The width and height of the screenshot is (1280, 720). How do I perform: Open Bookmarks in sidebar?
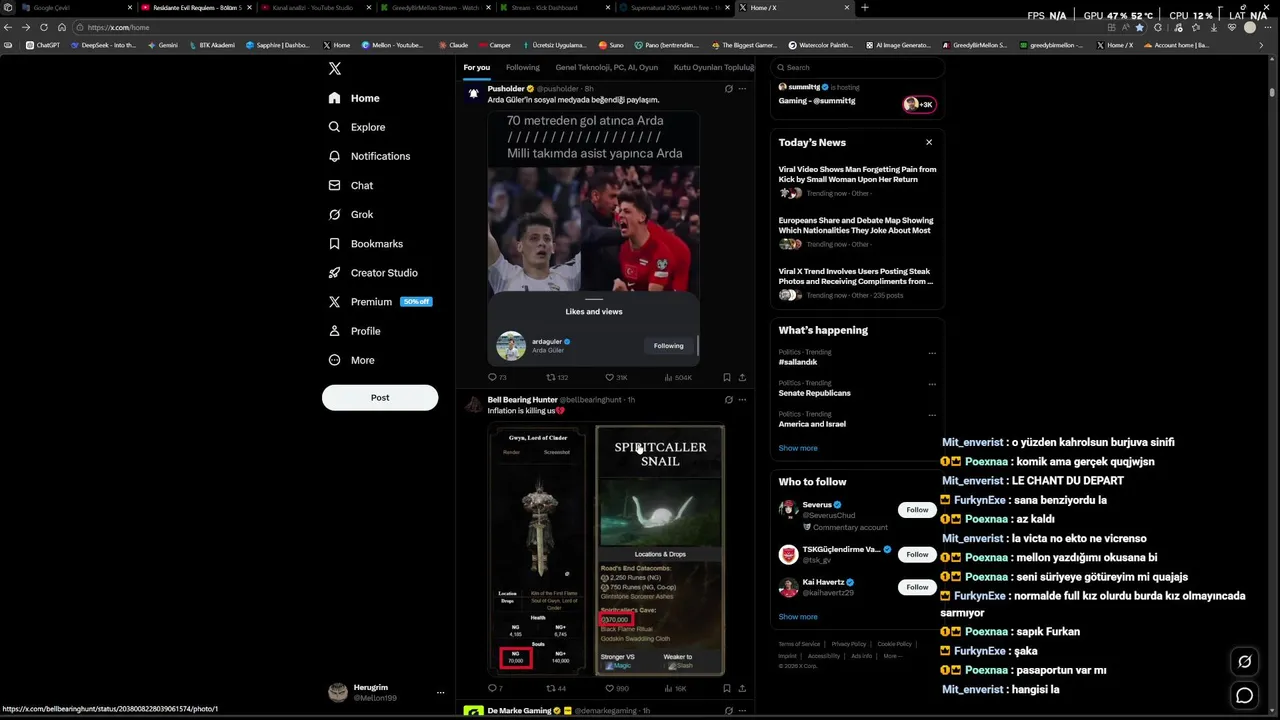tap(366, 243)
